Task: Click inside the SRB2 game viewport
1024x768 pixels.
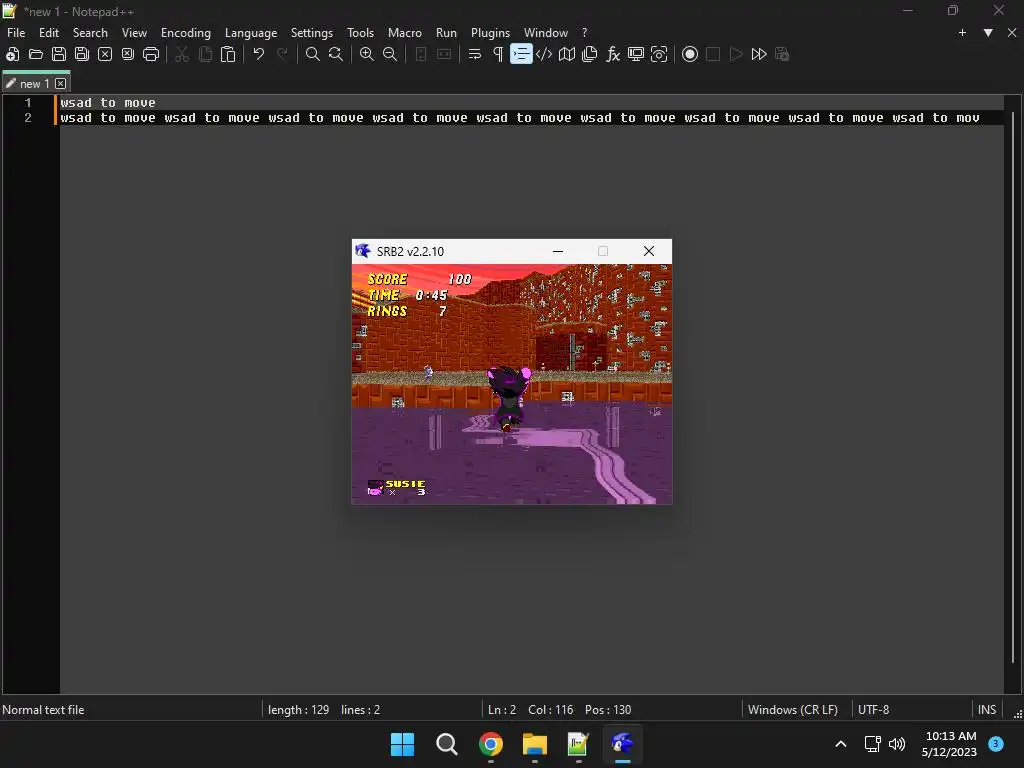Action: 511,384
